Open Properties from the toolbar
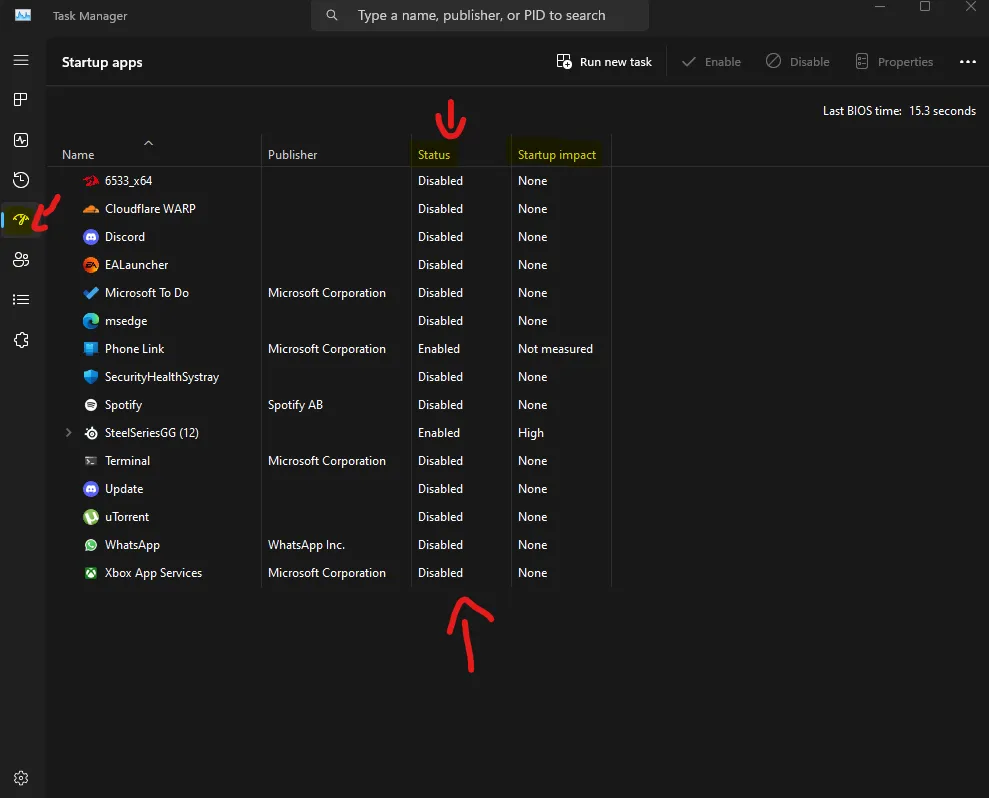Viewport: 989px width, 798px height. coord(894,62)
